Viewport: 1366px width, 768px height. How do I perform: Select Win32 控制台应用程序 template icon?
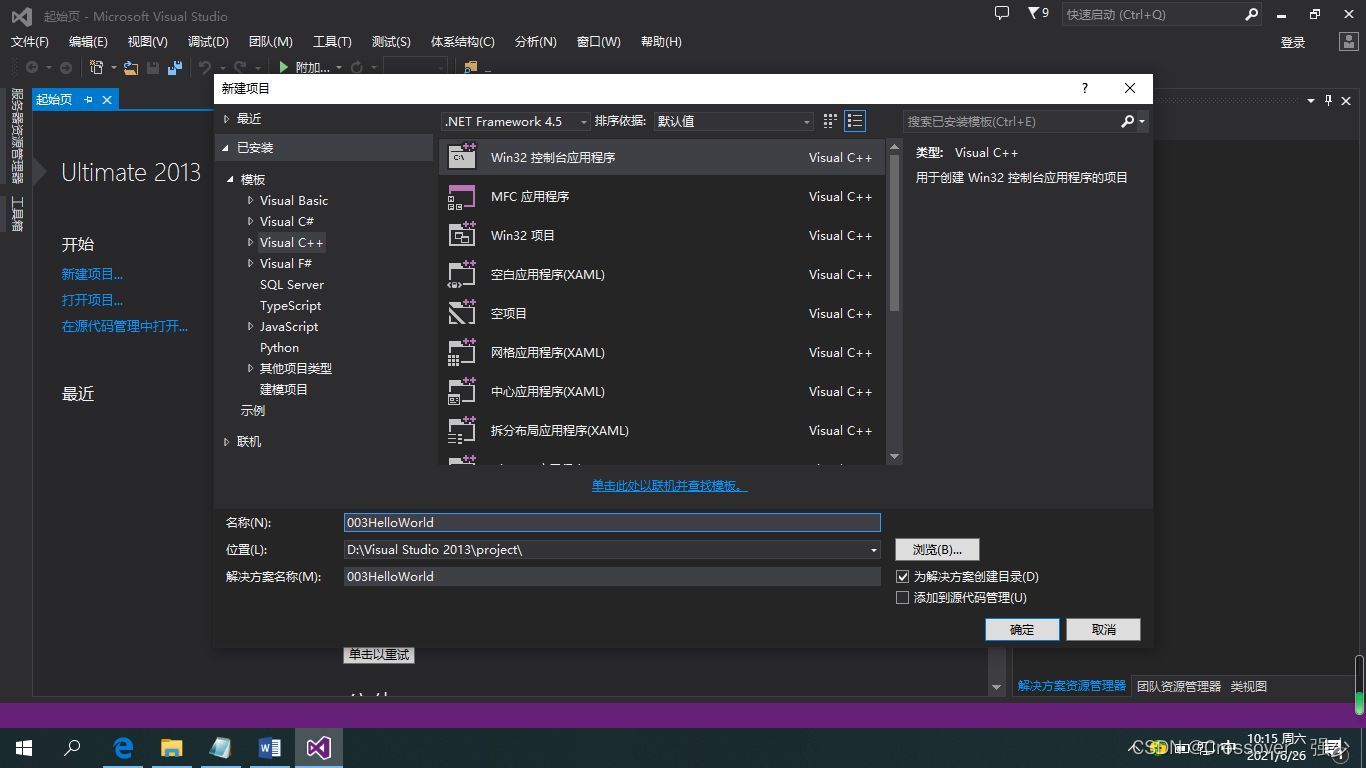[x=461, y=157]
